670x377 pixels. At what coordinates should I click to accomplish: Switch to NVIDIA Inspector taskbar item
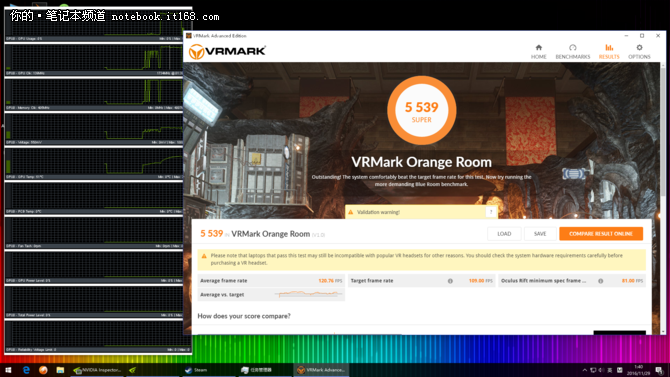pos(97,370)
